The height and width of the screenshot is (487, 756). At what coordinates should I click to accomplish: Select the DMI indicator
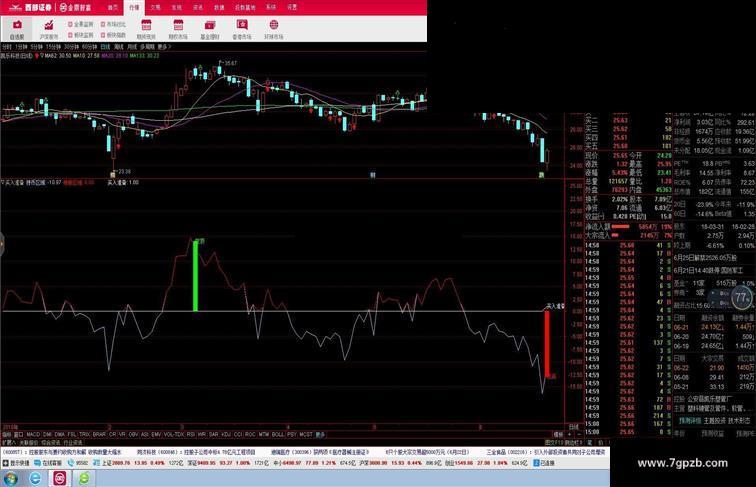(x=48, y=434)
